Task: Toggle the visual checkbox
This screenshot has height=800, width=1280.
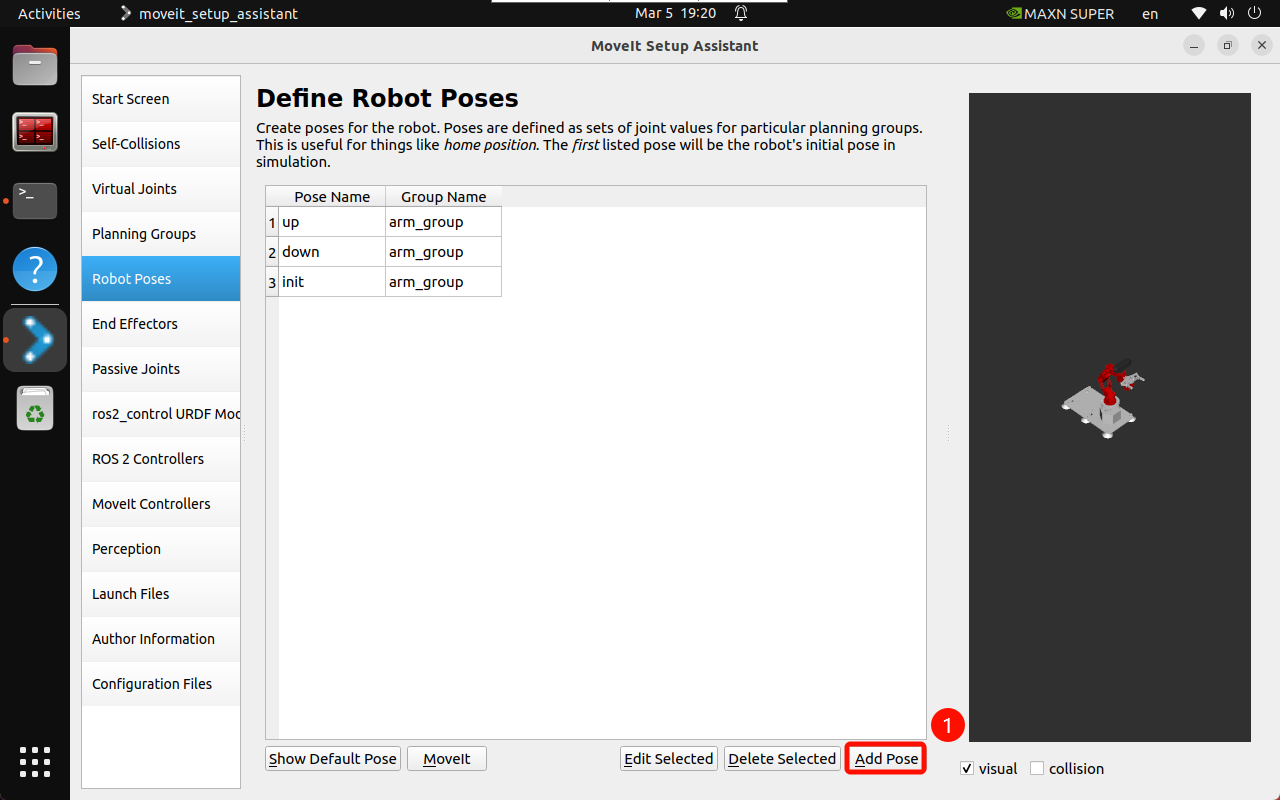Action: click(967, 768)
